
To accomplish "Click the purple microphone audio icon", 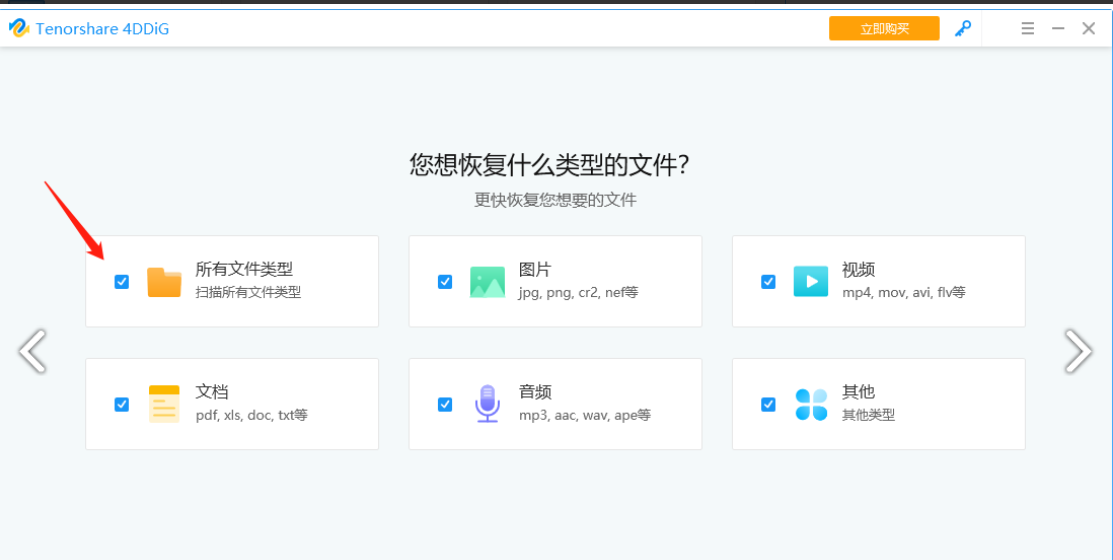I will 488,404.
